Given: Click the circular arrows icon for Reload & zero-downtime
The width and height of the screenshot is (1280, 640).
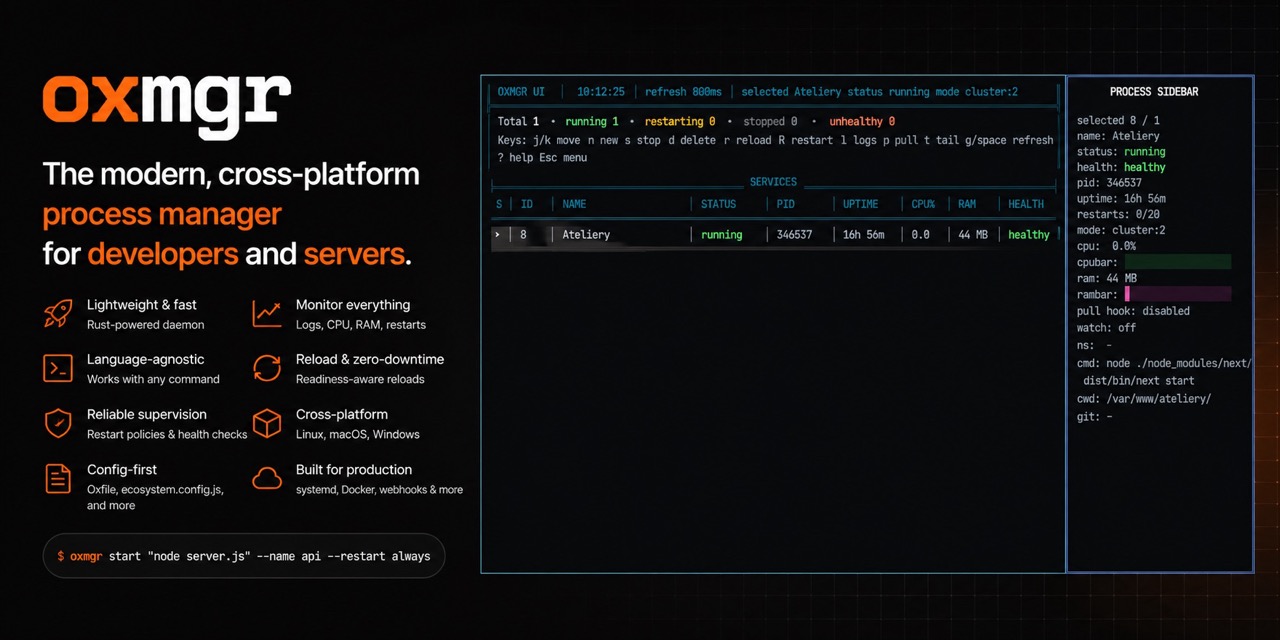Looking at the screenshot, I should coord(267,368).
